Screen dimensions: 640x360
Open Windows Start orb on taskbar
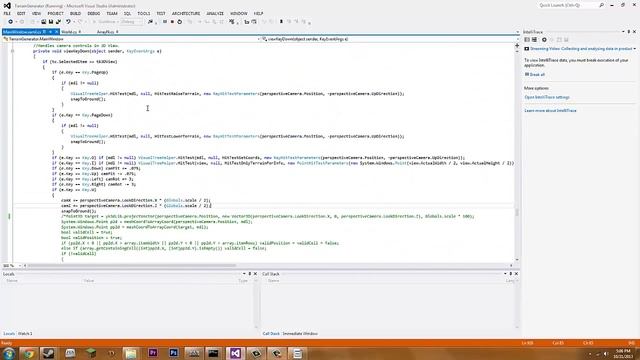(9, 353)
